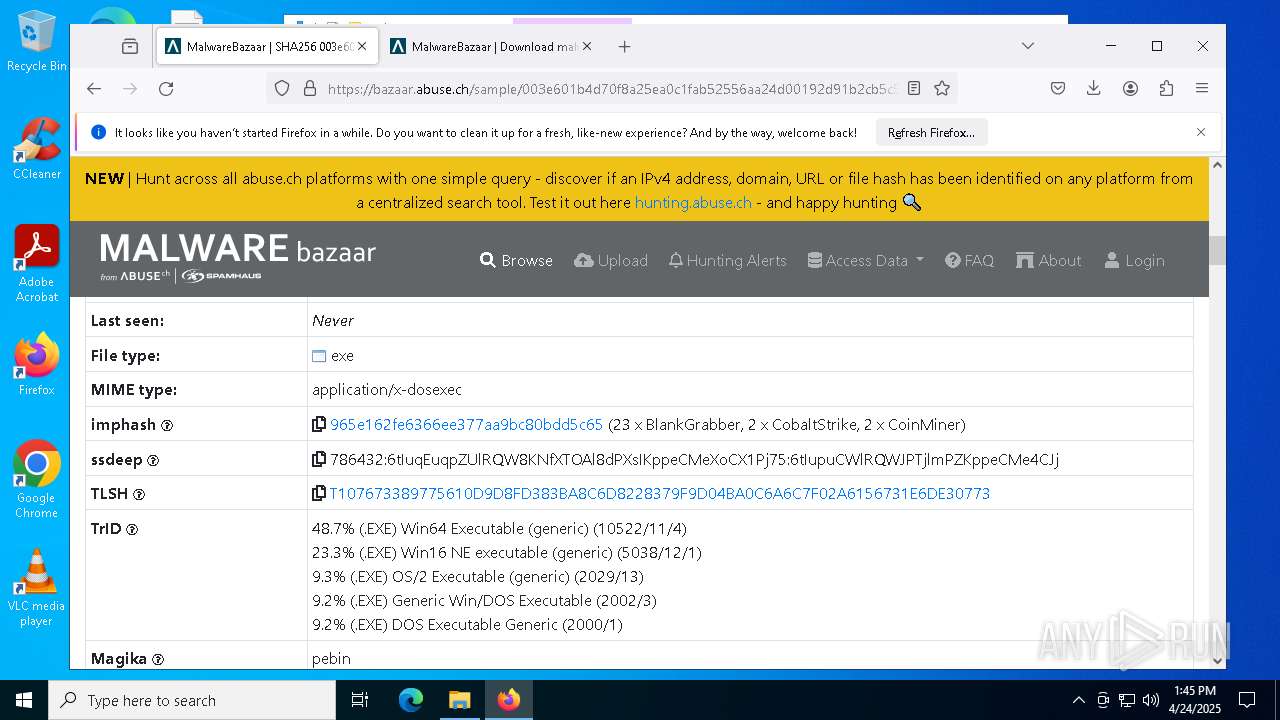Click the address bar URL field
This screenshot has height=720, width=1280.
click(610, 88)
